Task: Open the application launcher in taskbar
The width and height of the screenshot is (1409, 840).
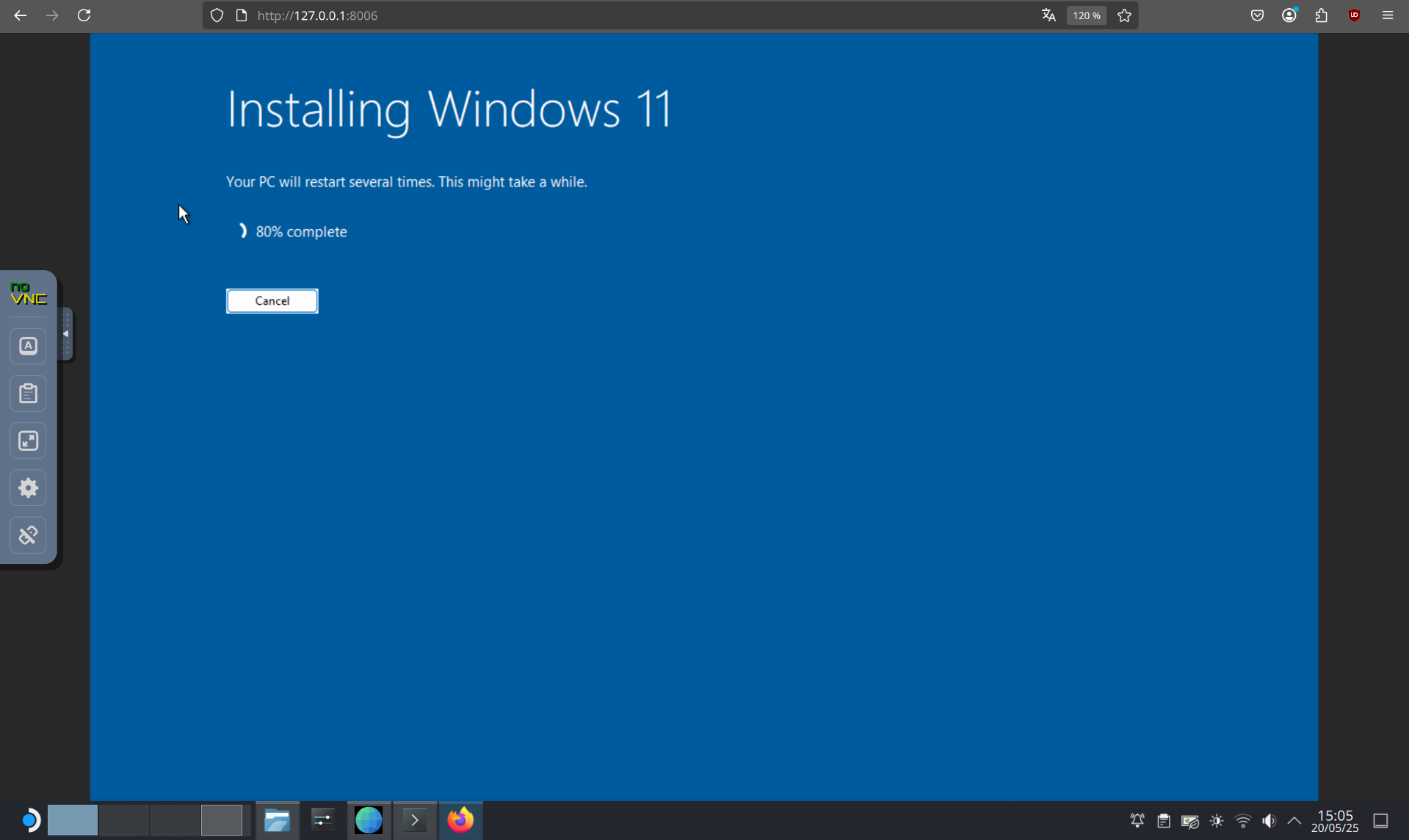Action: (29, 820)
